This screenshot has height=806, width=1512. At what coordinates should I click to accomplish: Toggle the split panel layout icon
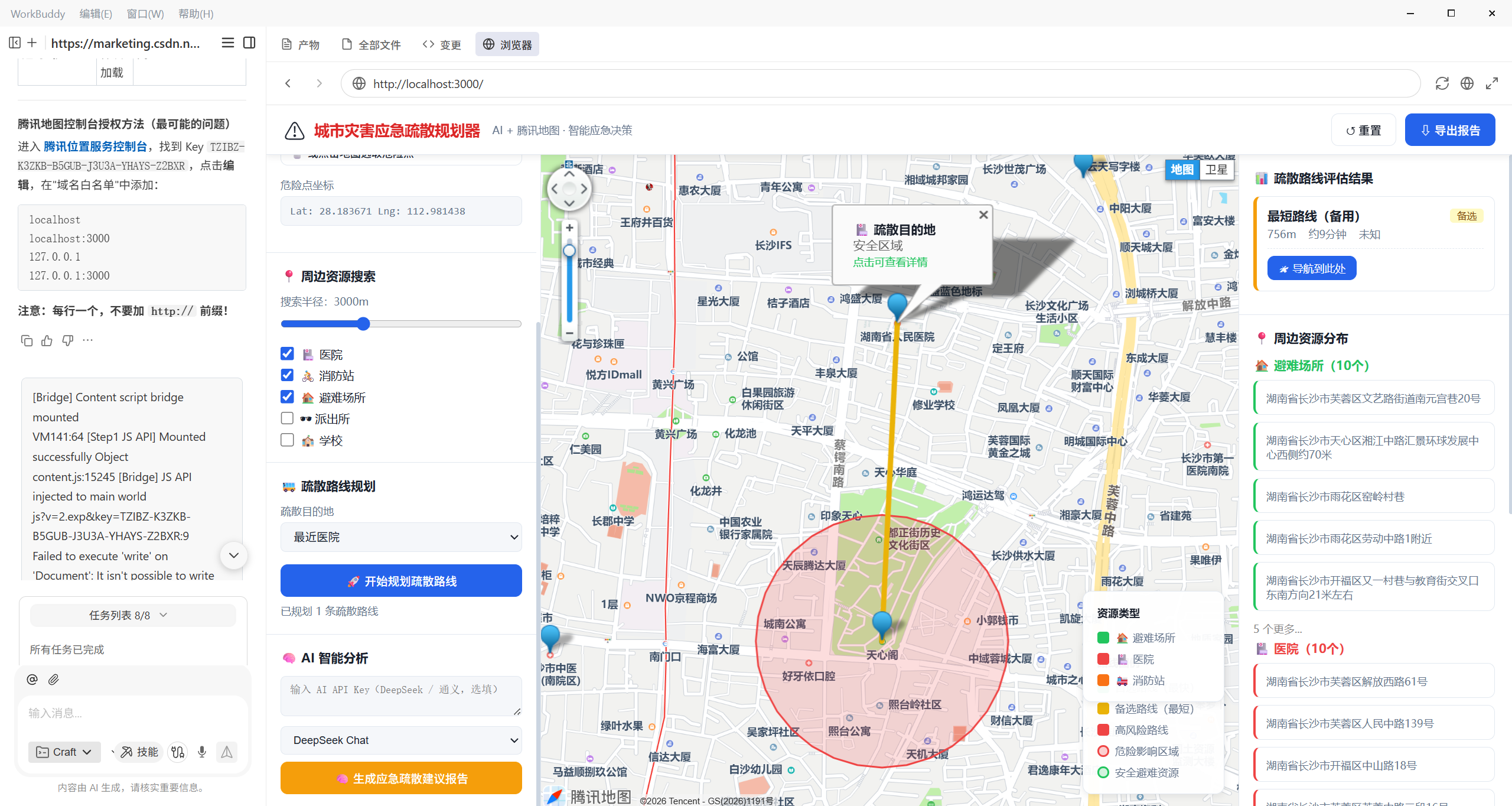coord(249,43)
